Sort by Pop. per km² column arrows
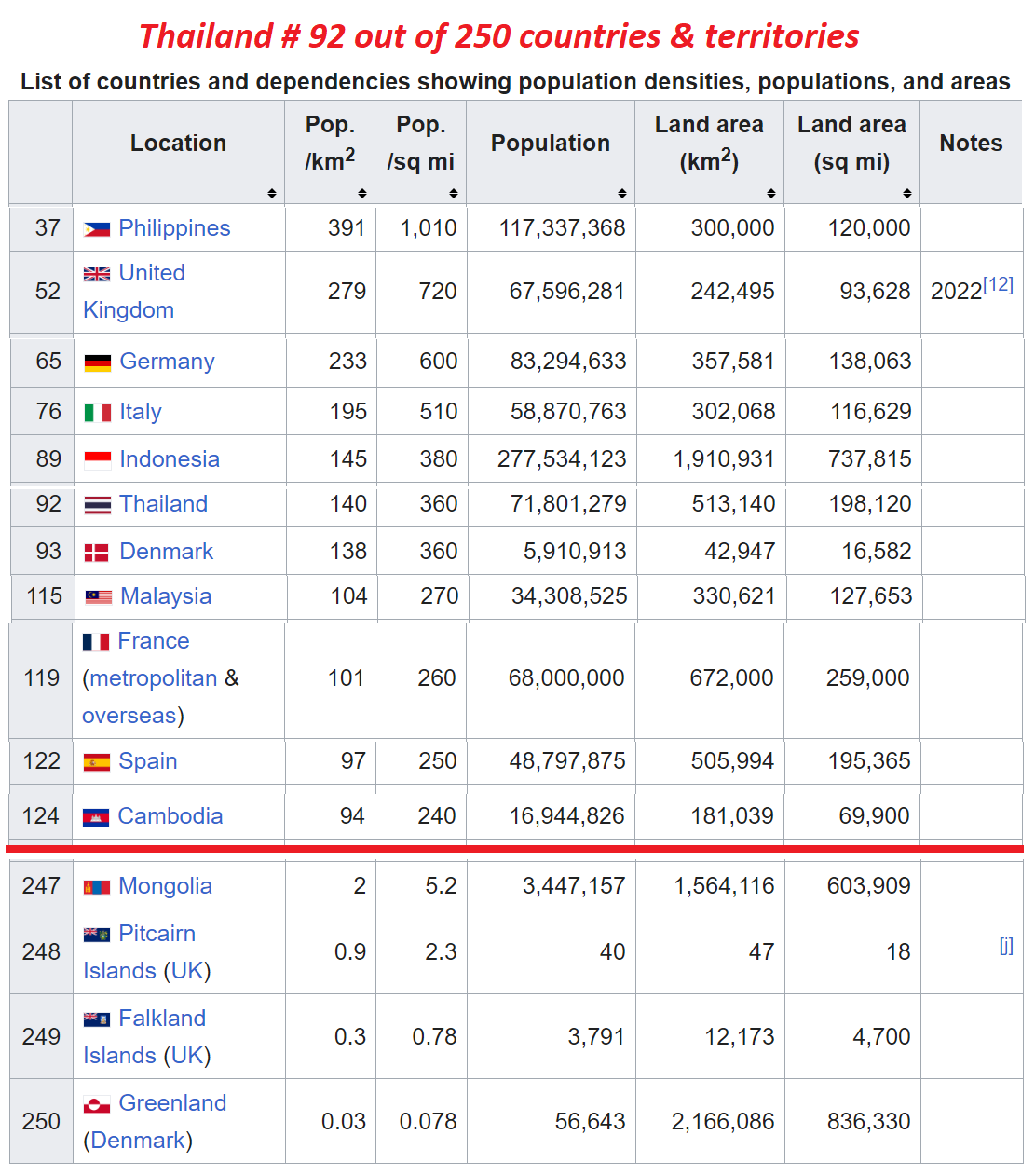Screen dimensions: 1035x1176 point(362,193)
